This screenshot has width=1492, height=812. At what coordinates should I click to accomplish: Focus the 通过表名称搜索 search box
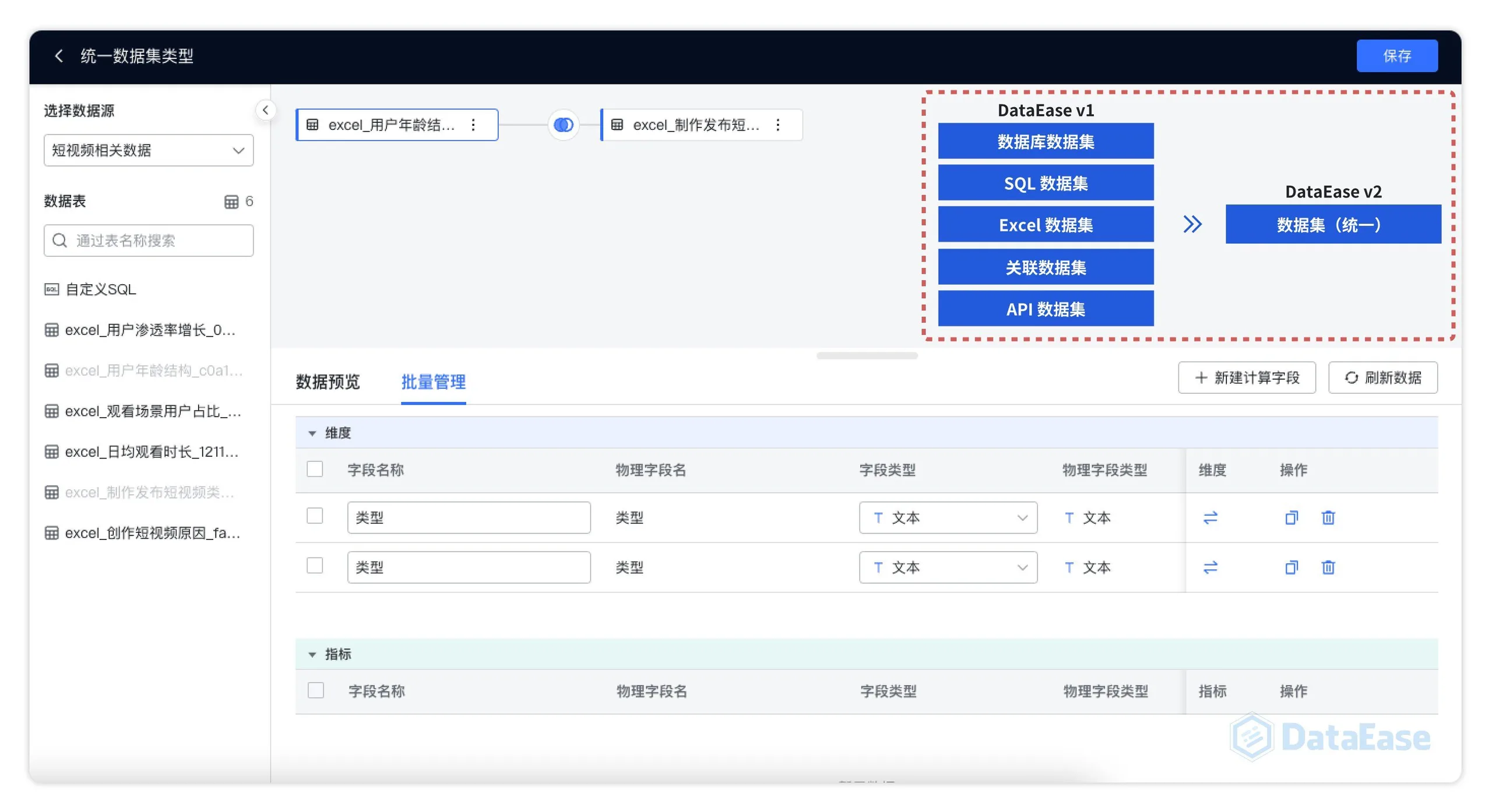(x=149, y=241)
